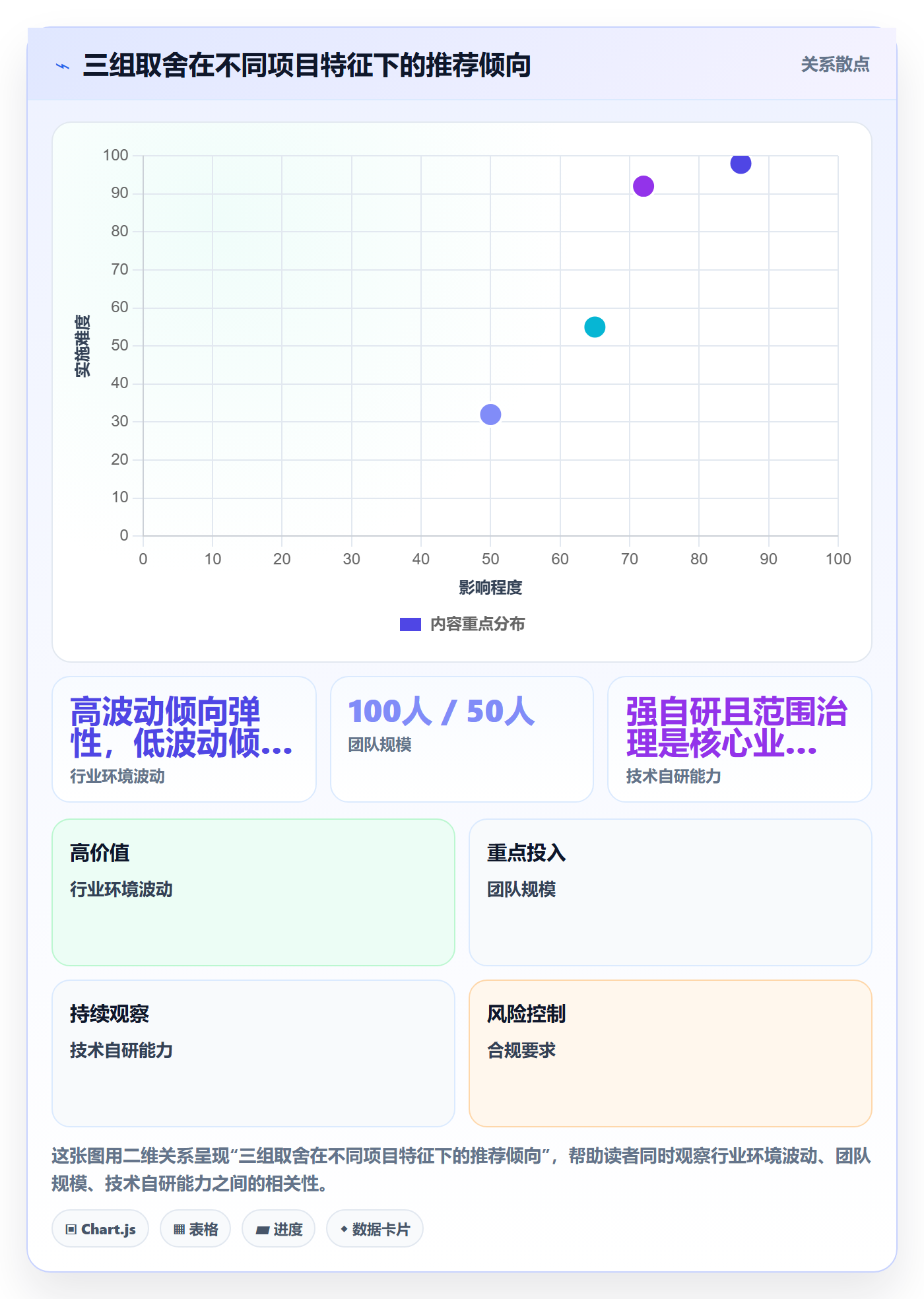
Task: Click the 实施难度 y-axis title
Action: (x=82, y=345)
